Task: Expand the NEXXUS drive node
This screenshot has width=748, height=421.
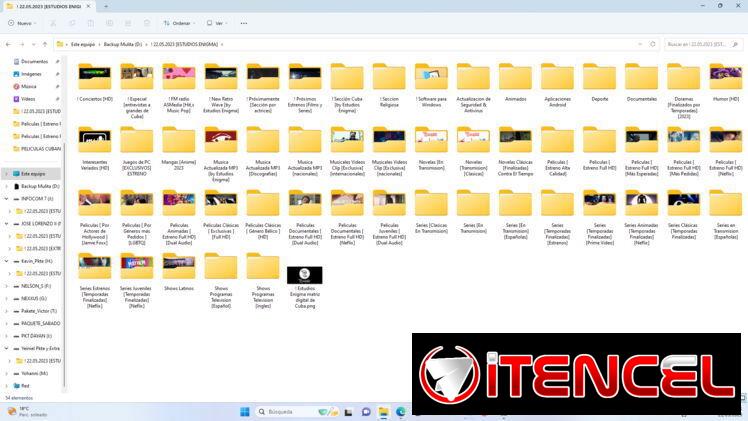Action: pyautogui.click(x=6, y=298)
